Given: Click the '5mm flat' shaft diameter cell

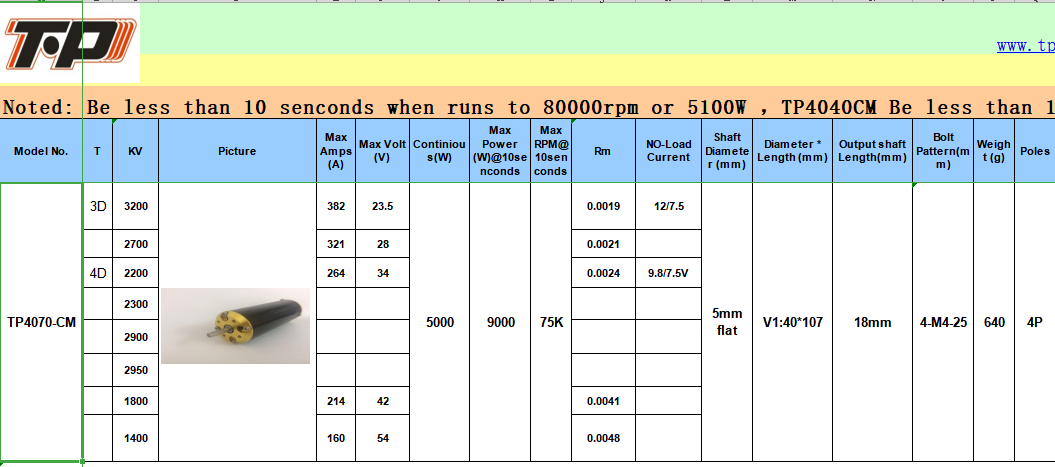Looking at the screenshot, I should coord(727,322).
